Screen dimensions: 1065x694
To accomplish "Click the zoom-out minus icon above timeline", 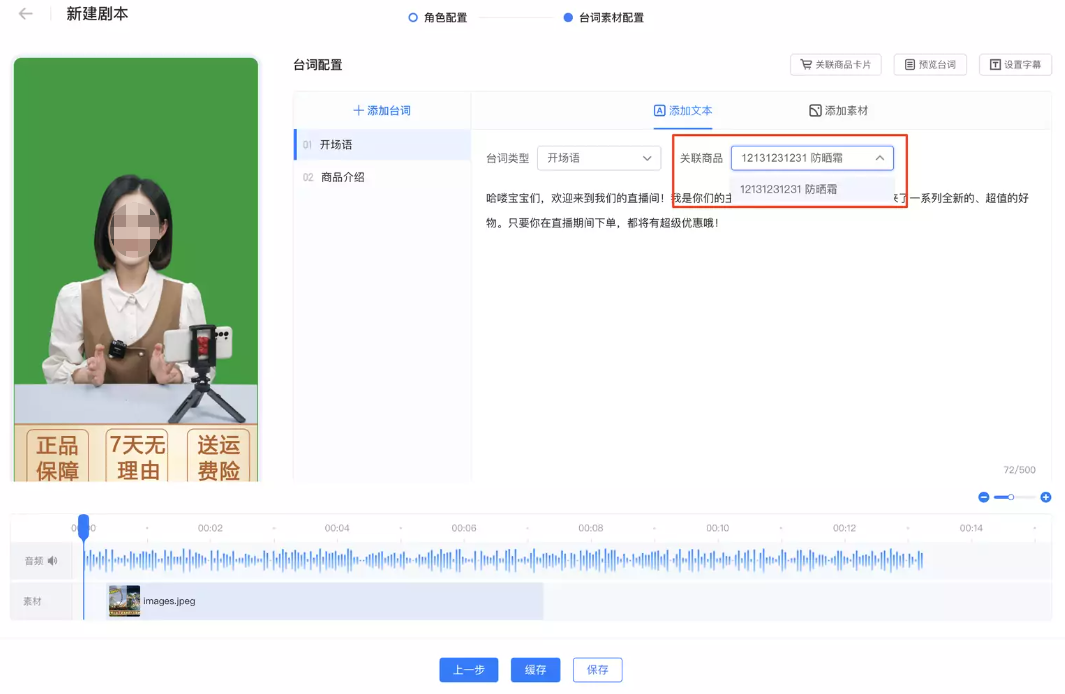I will pos(984,497).
